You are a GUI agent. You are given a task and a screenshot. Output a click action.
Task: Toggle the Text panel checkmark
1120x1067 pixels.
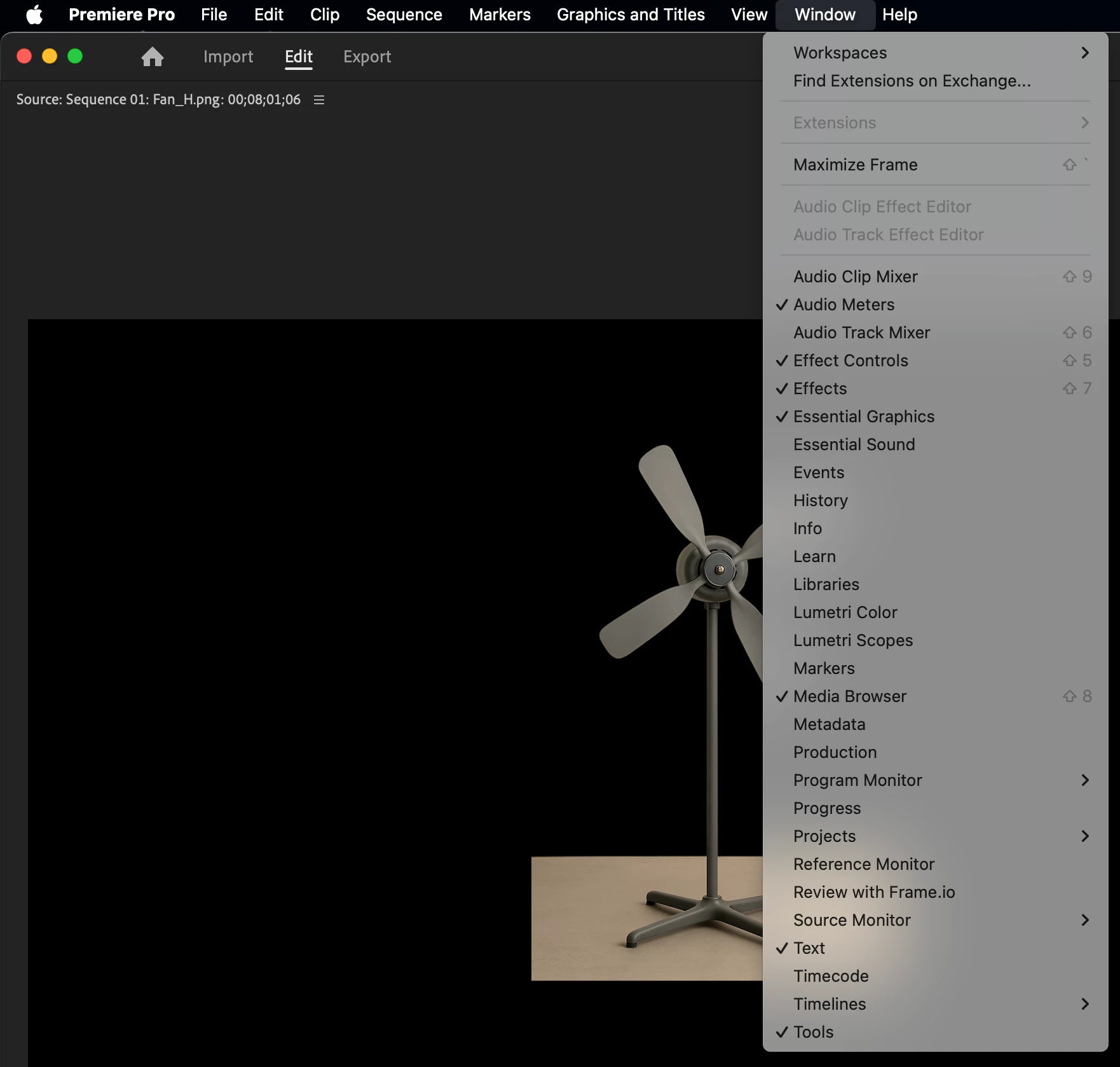pyautogui.click(x=936, y=948)
